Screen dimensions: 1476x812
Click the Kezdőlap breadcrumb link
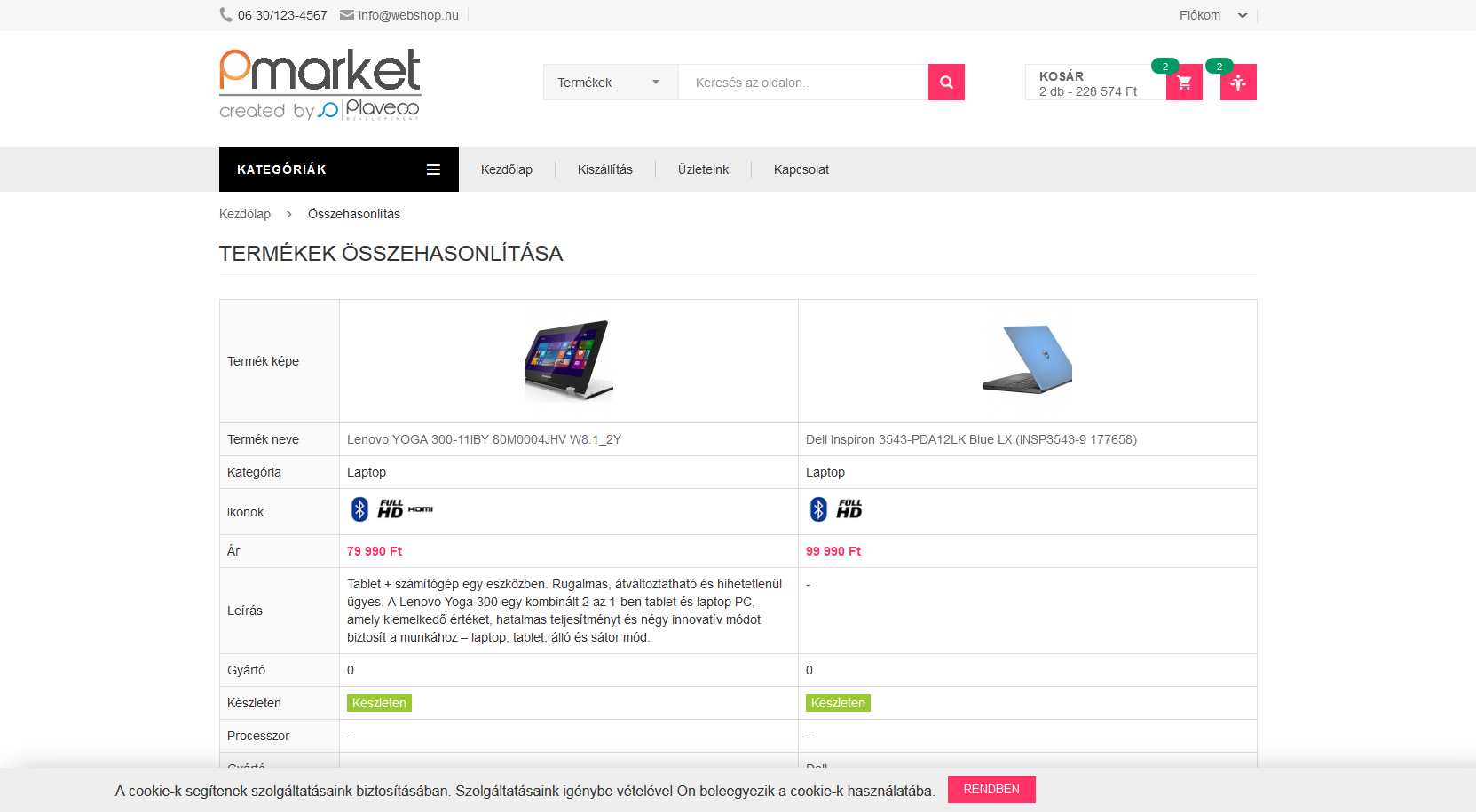pyautogui.click(x=245, y=214)
